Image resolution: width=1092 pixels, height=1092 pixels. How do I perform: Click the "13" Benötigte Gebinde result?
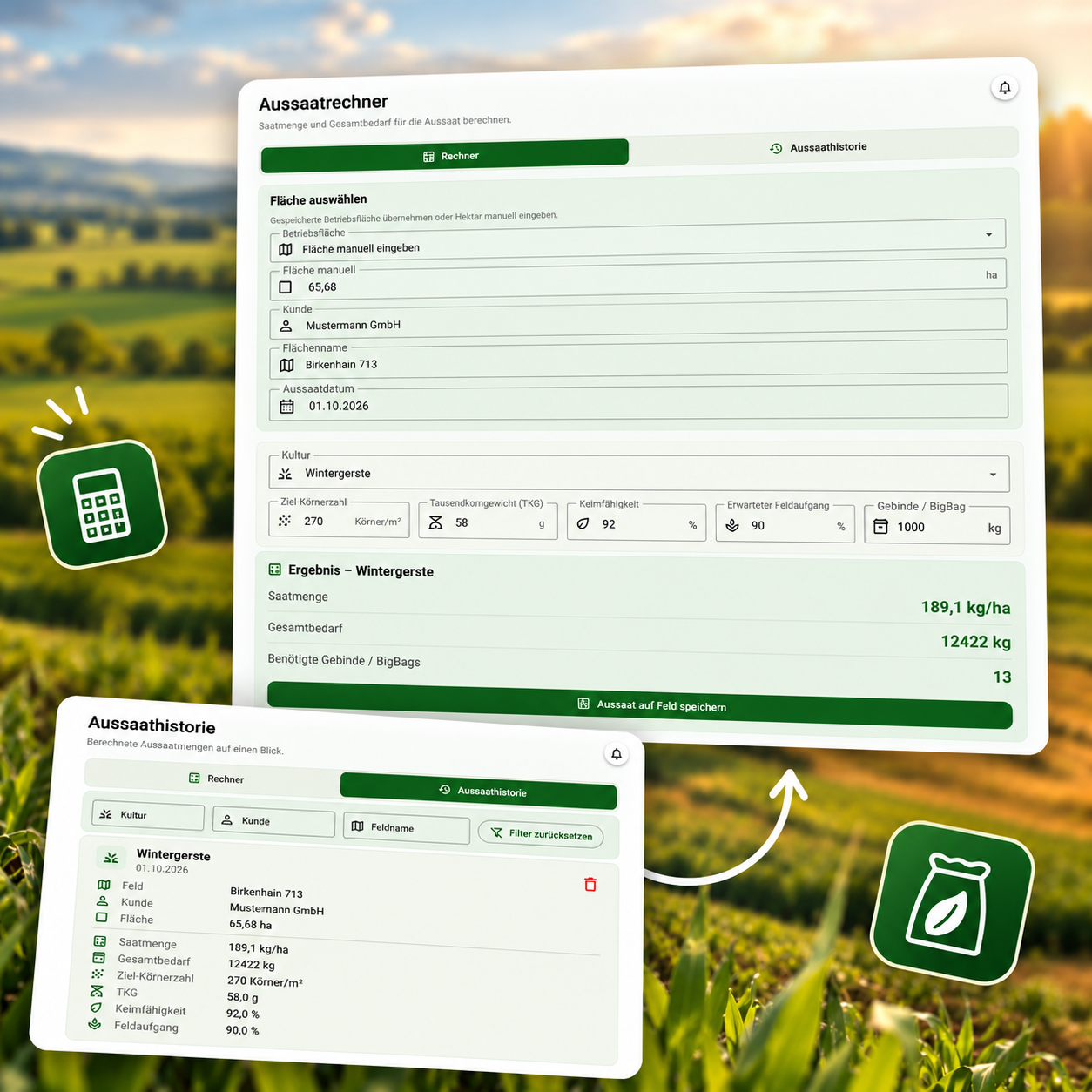click(x=1002, y=677)
